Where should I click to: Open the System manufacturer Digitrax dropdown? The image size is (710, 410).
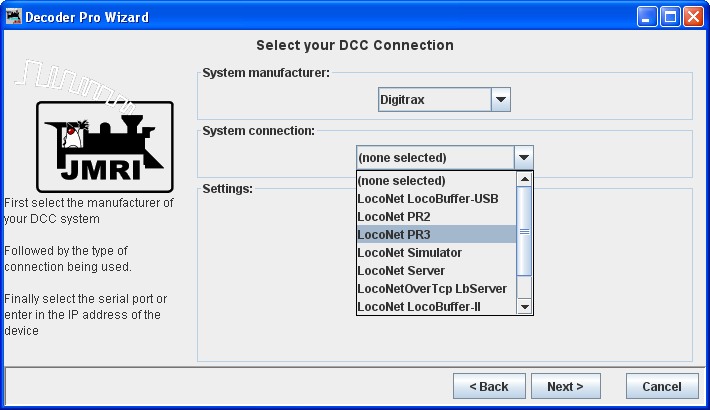tap(444, 100)
